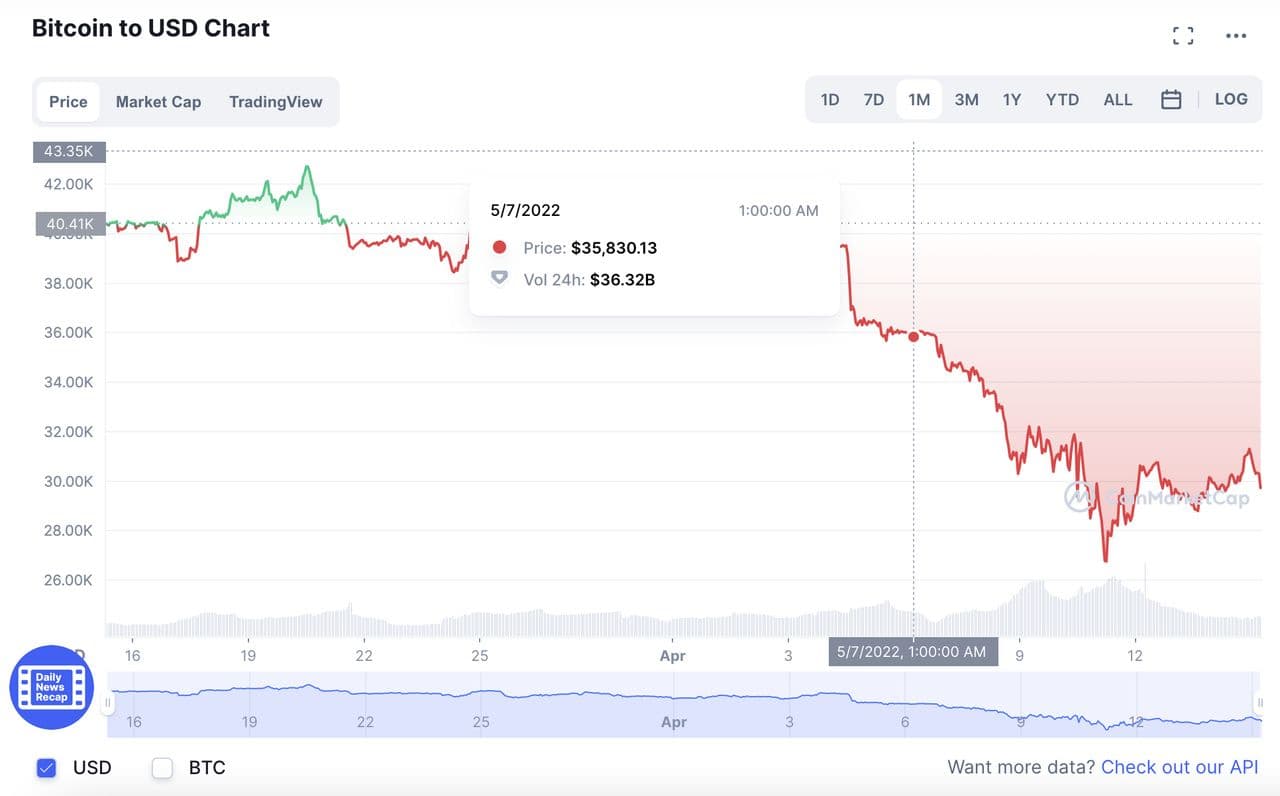The width and height of the screenshot is (1280, 796).
Task: Switch to the Market Cap tab
Action: [158, 102]
